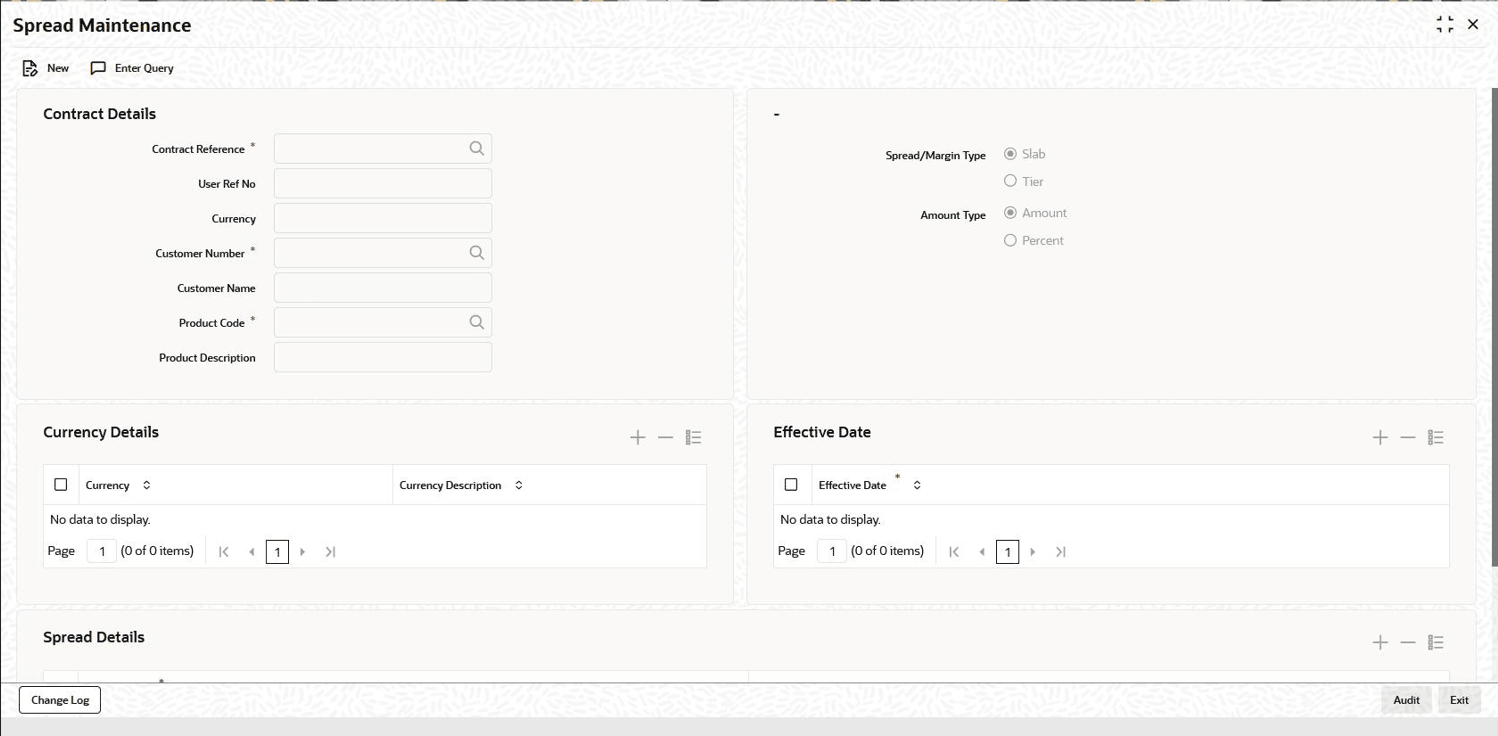Focus the Customer Name field
The width and height of the screenshot is (1498, 736).
(383, 288)
